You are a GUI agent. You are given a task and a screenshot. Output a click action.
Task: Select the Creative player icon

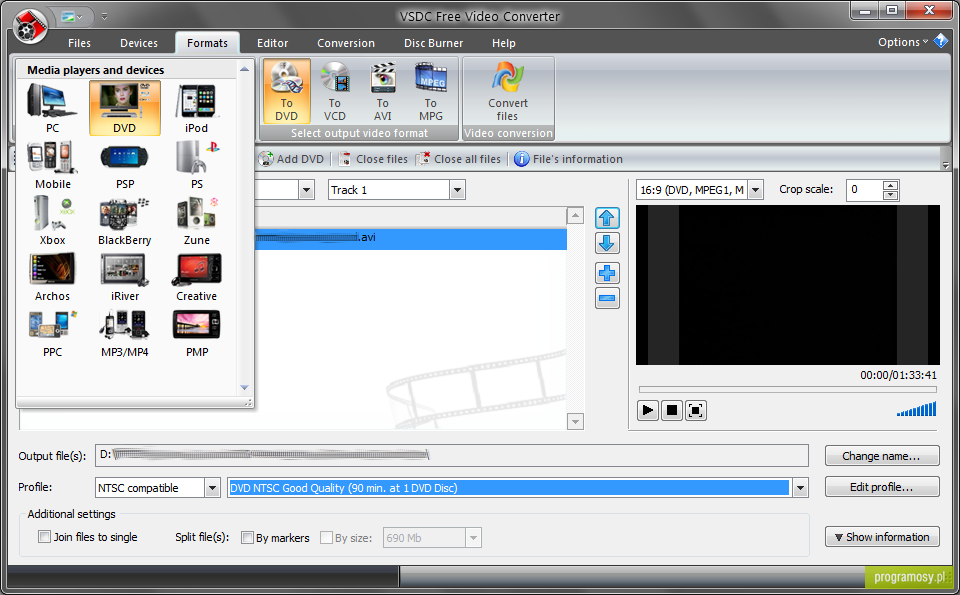point(197,277)
